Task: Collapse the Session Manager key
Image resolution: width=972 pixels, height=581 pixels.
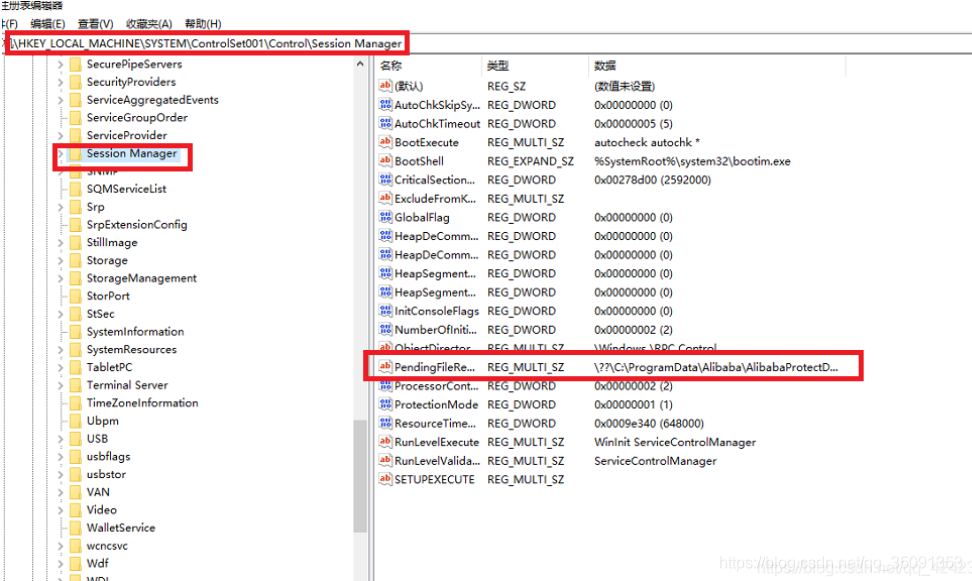Action: click(x=61, y=153)
